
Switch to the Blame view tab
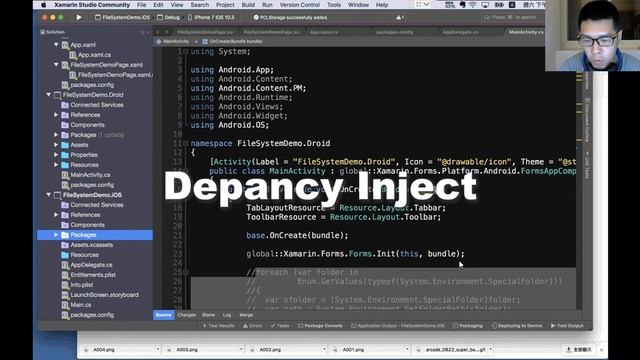[209, 315]
